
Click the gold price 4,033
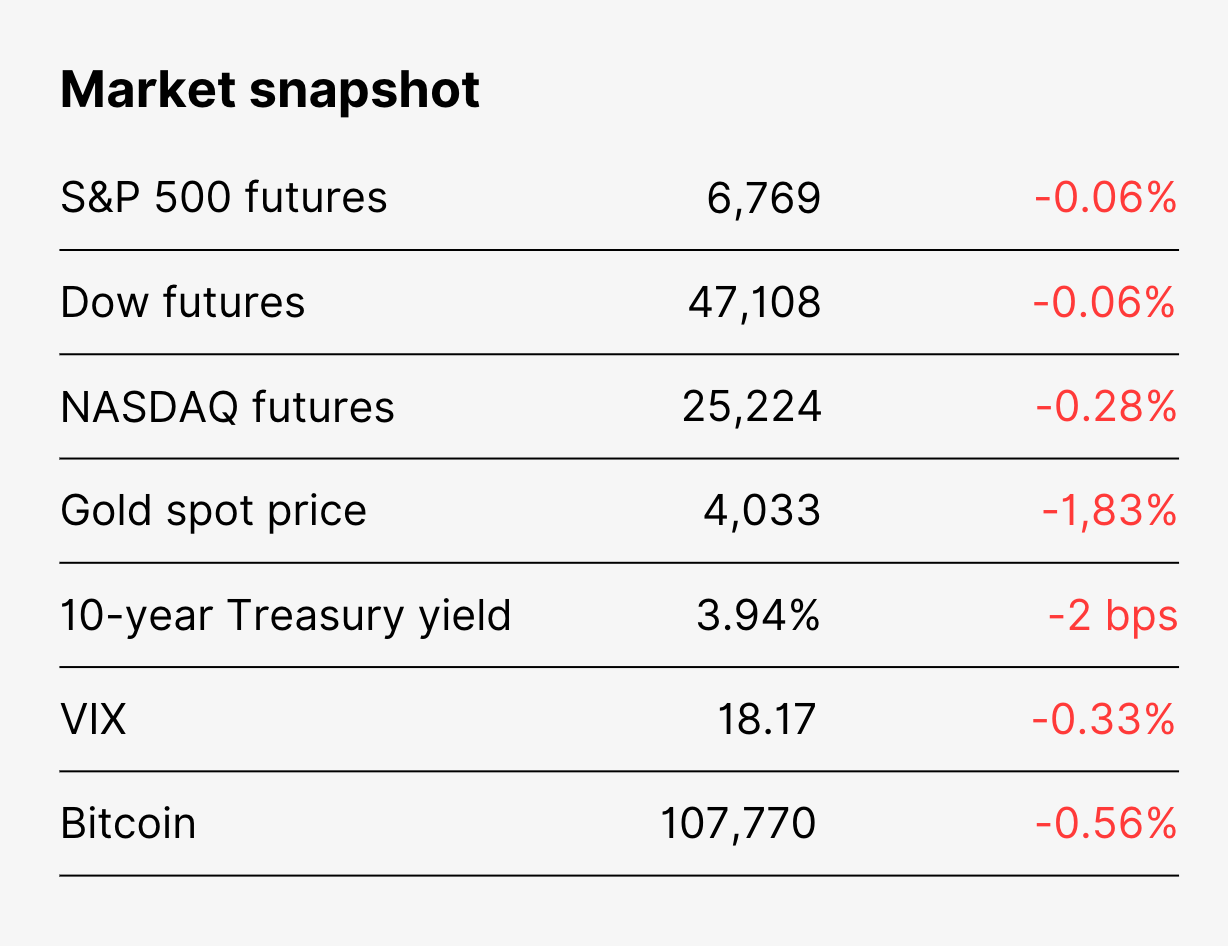(x=762, y=511)
